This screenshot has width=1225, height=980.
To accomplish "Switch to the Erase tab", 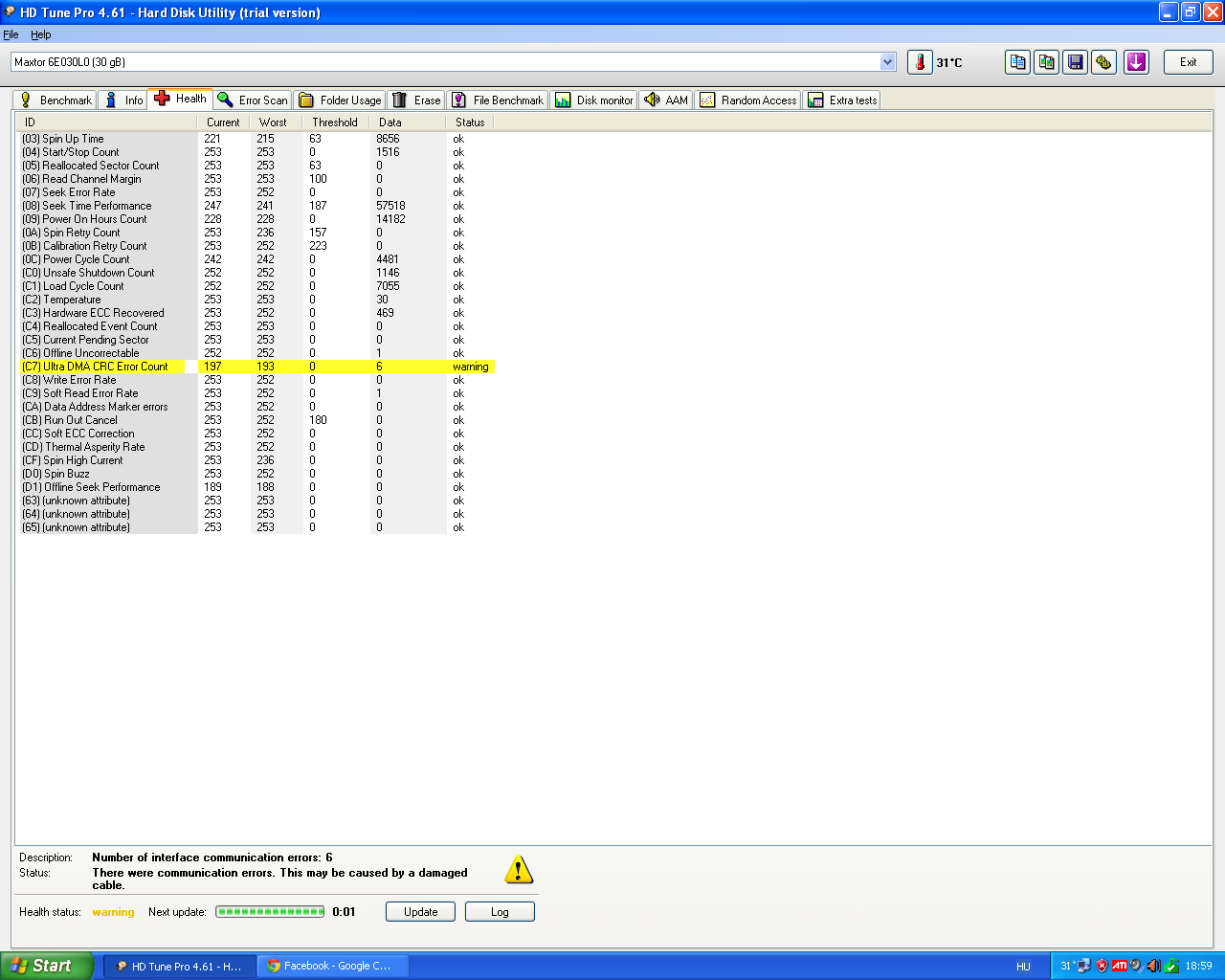I will 416,100.
